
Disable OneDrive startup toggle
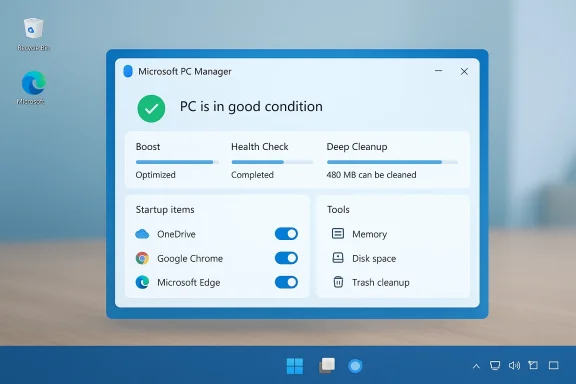tap(286, 234)
